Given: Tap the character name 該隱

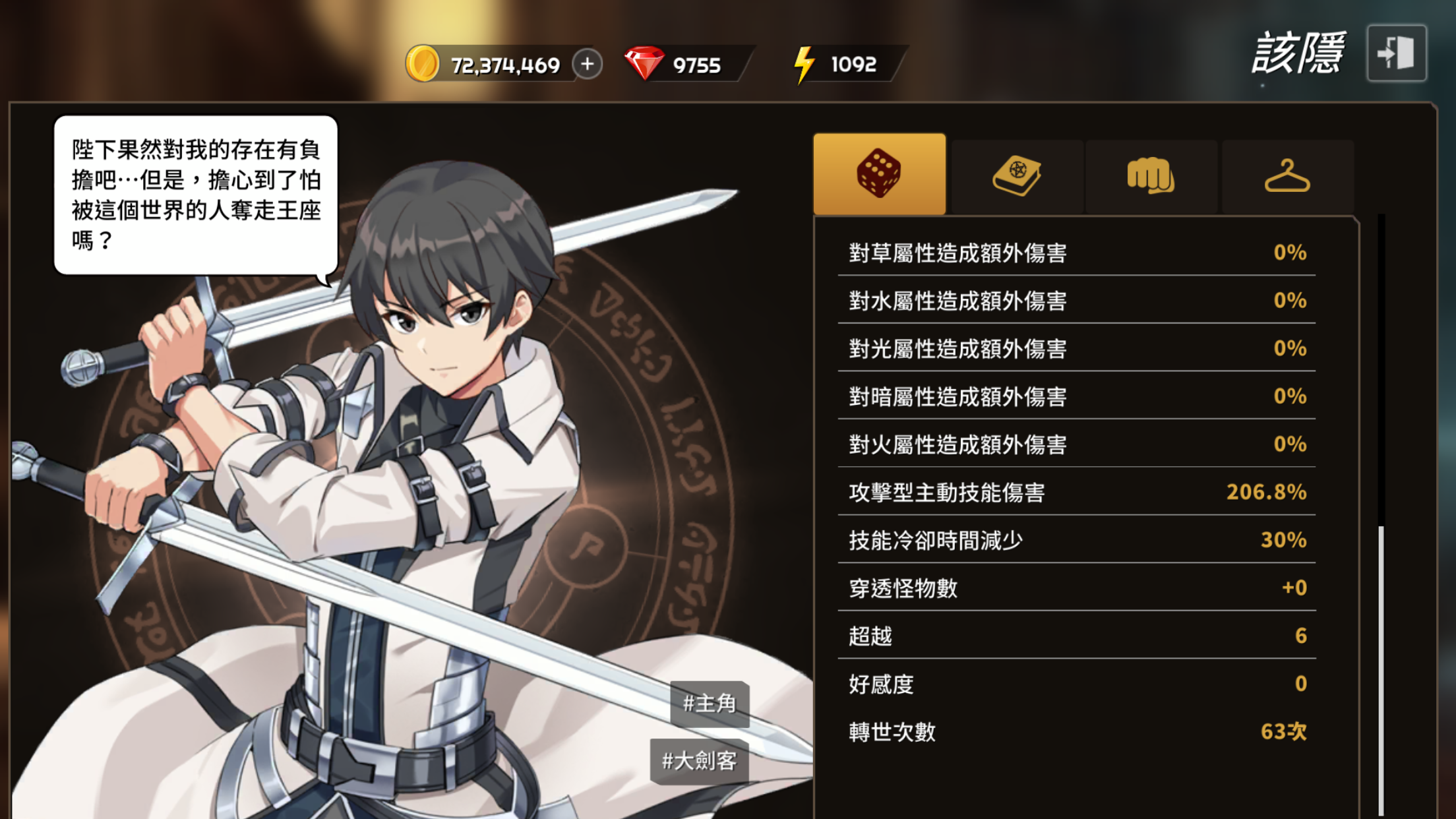Looking at the screenshot, I should coord(1298,53).
